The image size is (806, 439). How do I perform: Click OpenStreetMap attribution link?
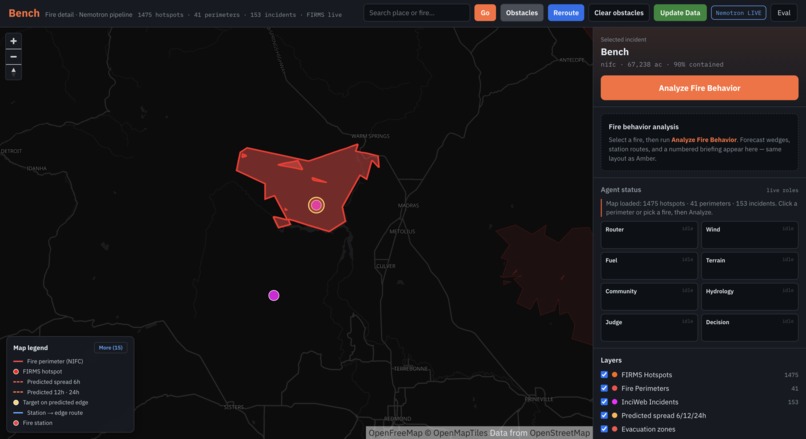(560, 433)
